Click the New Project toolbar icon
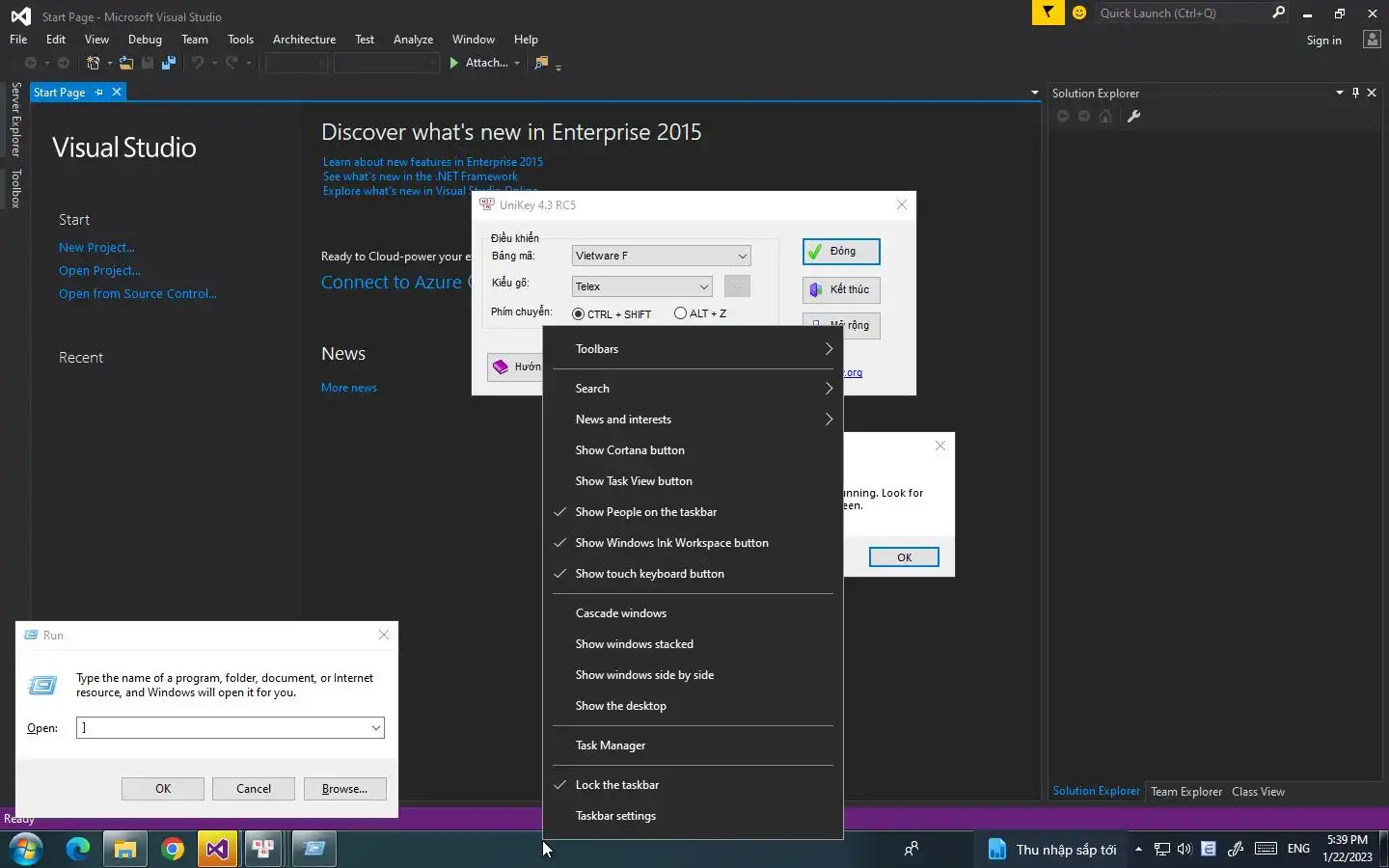Image resolution: width=1389 pixels, height=868 pixels. (94, 63)
